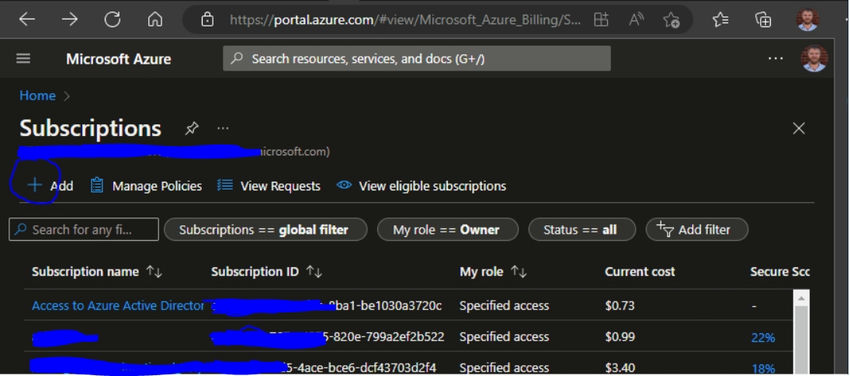850x376 pixels.
Task: Click Specified access in the $0.99 row
Action: point(504,337)
